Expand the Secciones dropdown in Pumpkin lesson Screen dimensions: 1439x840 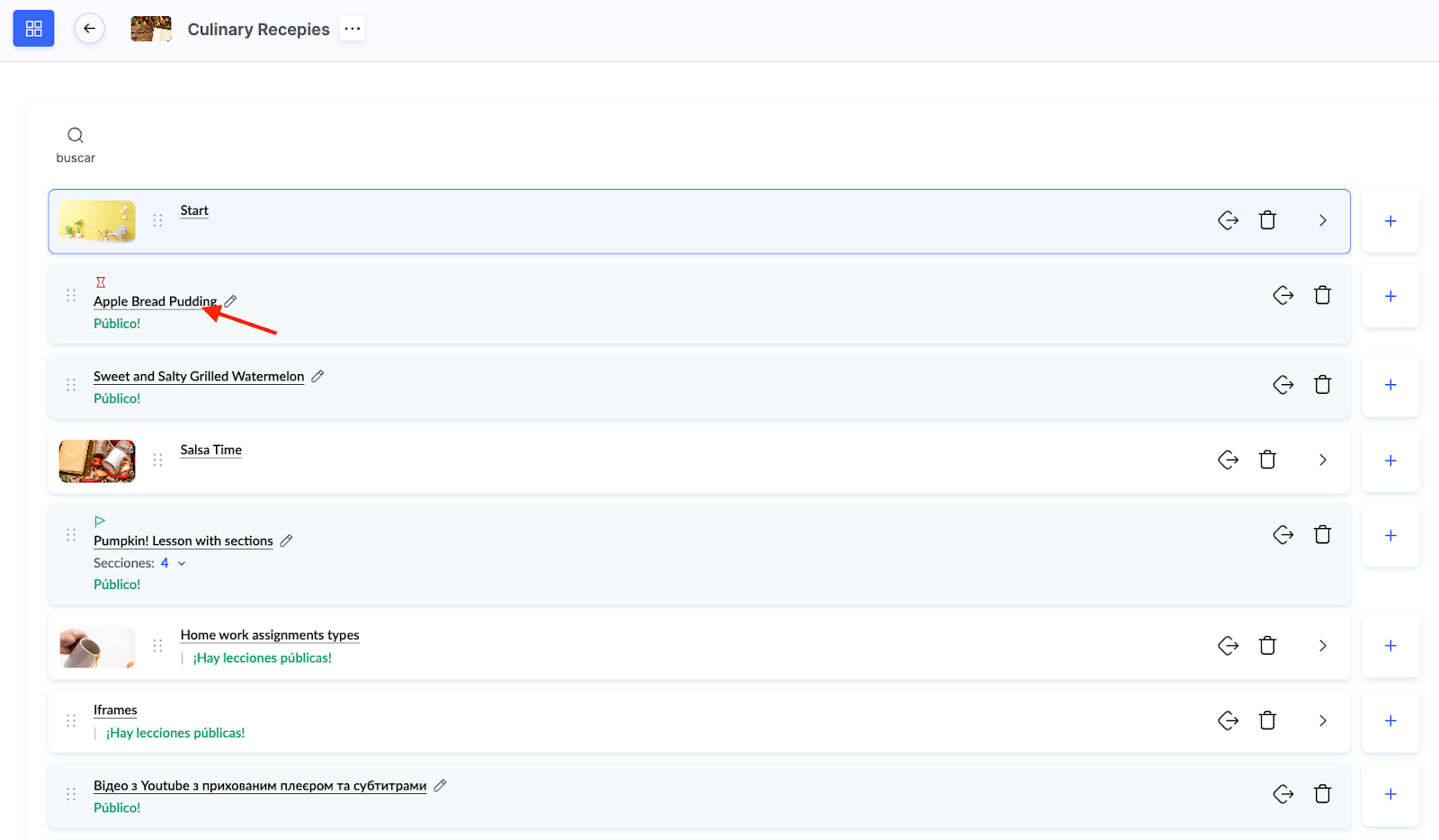[182, 564]
